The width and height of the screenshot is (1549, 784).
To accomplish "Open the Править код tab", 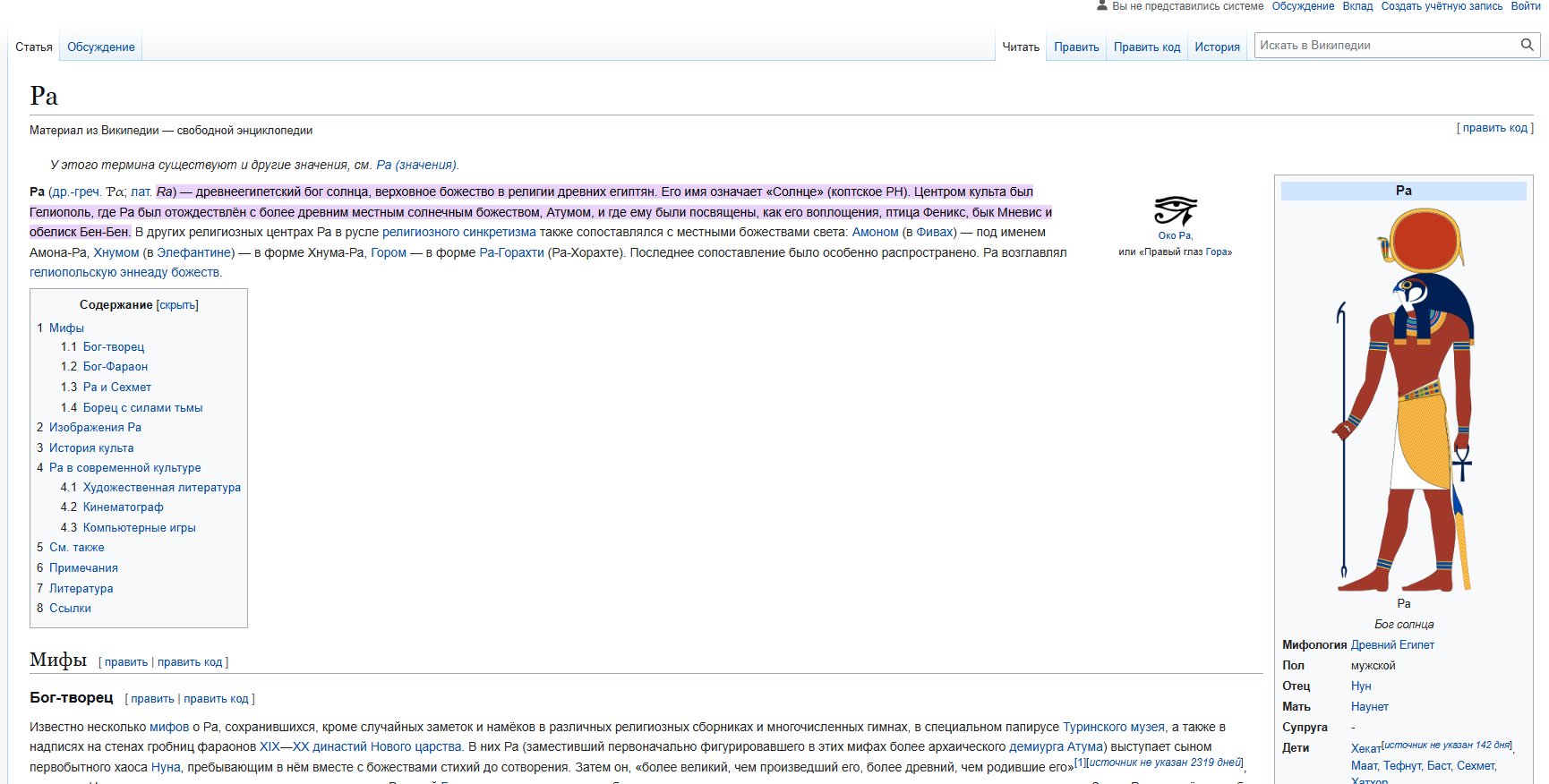I will (1147, 47).
